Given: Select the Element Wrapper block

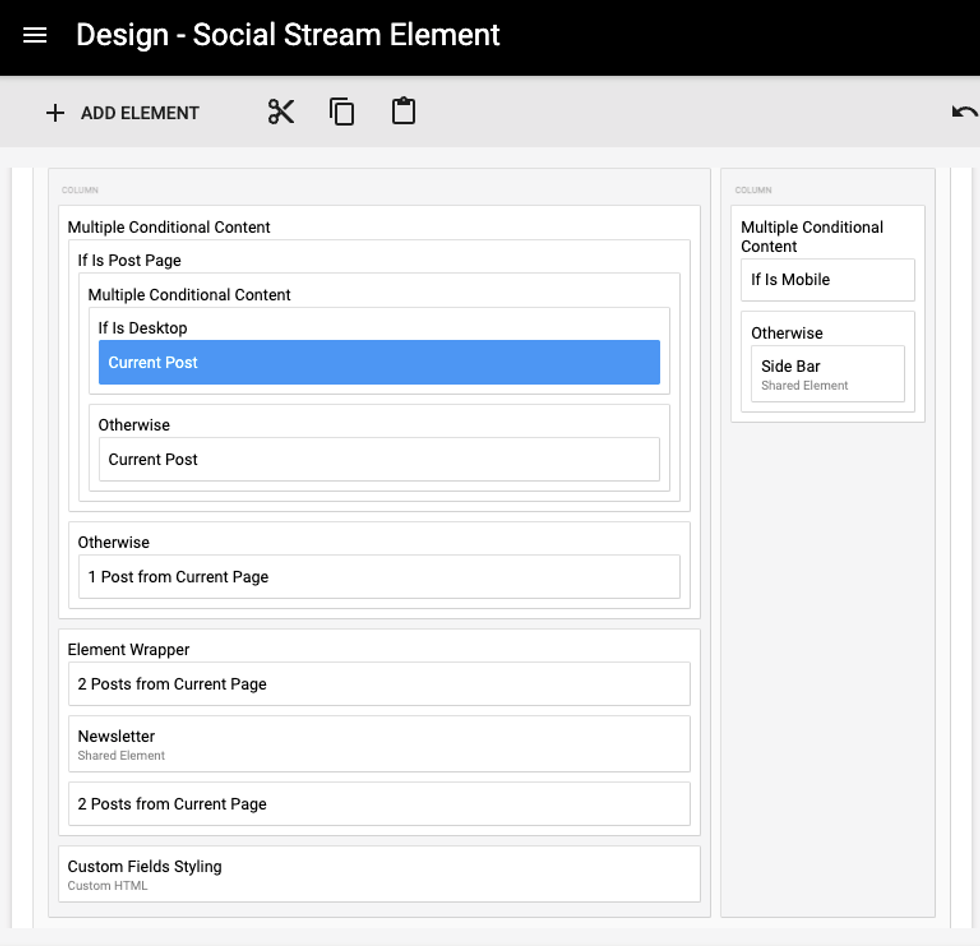Looking at the screenshot, I should click(128, 649).
